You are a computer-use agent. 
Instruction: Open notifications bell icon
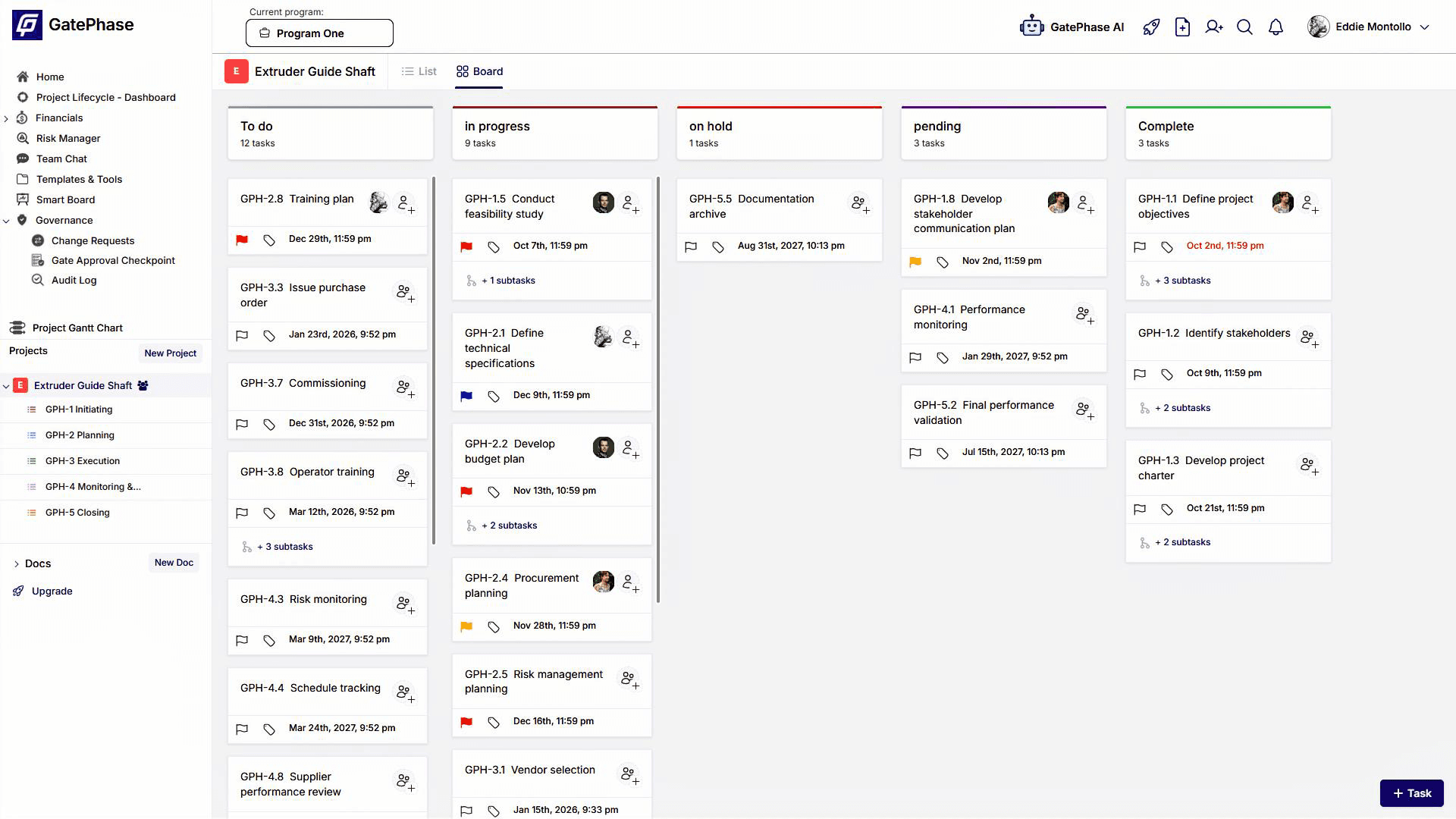[1276, 27]
